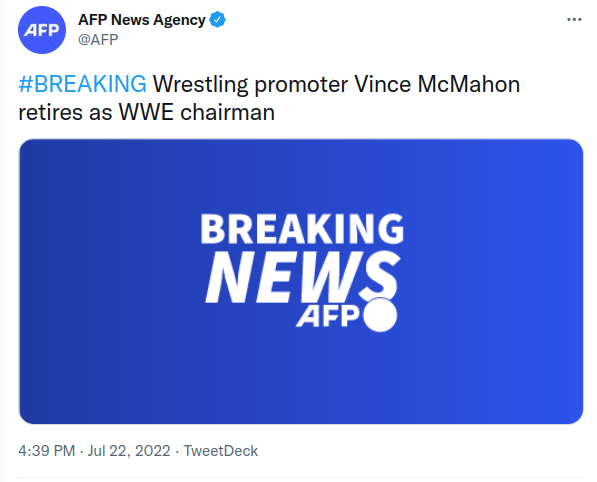Click the italic NEWS word in the image

303,277
